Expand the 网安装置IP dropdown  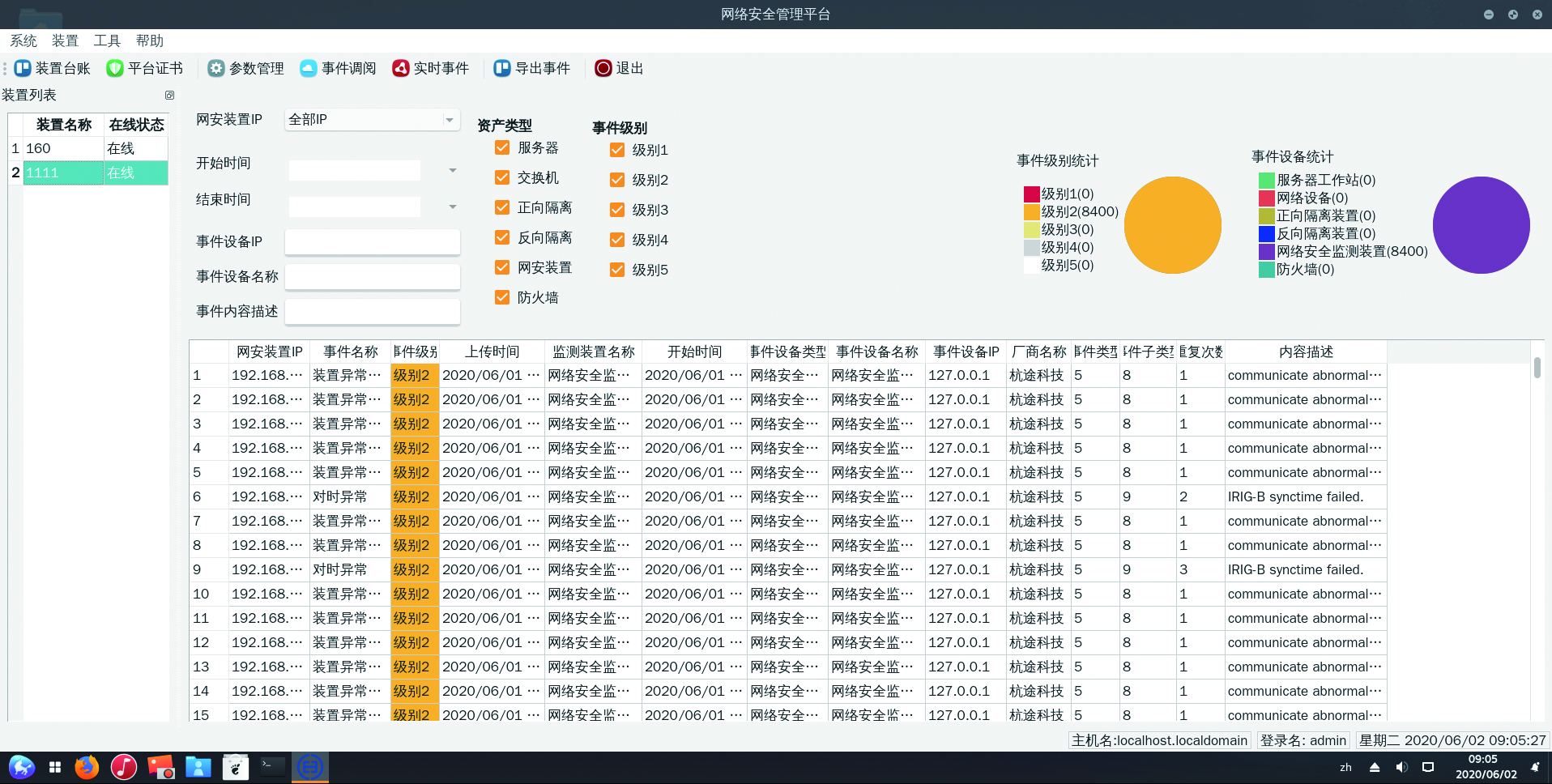tap(450, 120)
